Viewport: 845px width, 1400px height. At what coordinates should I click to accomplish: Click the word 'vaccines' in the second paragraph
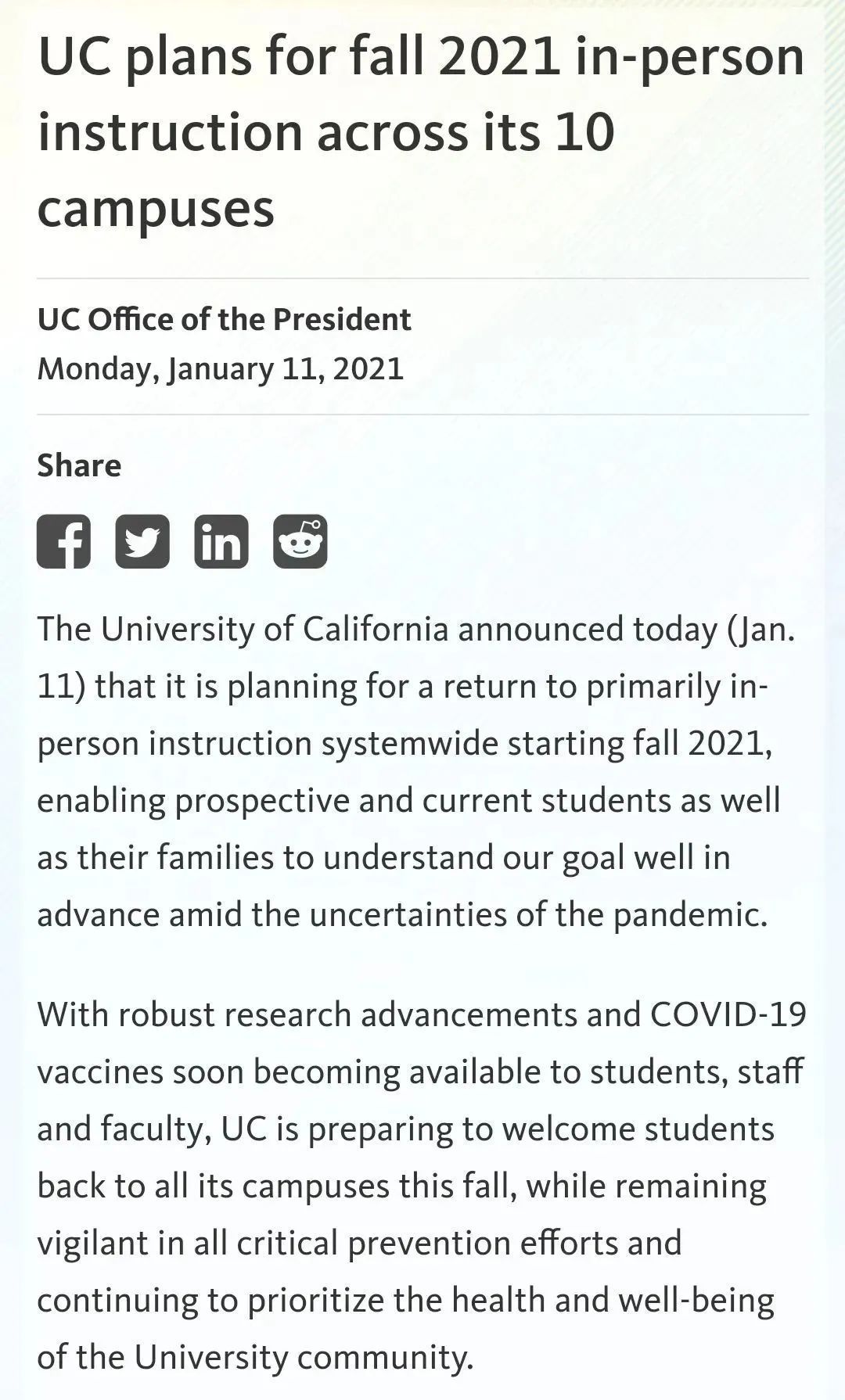(100, 1072)
